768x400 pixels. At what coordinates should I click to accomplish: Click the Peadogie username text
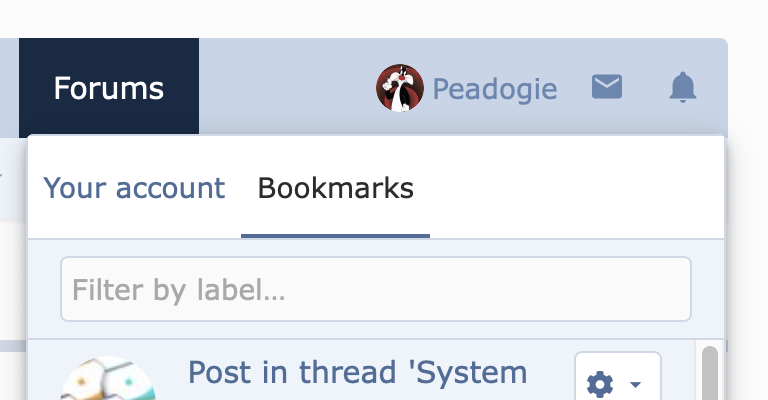(495, 89)
